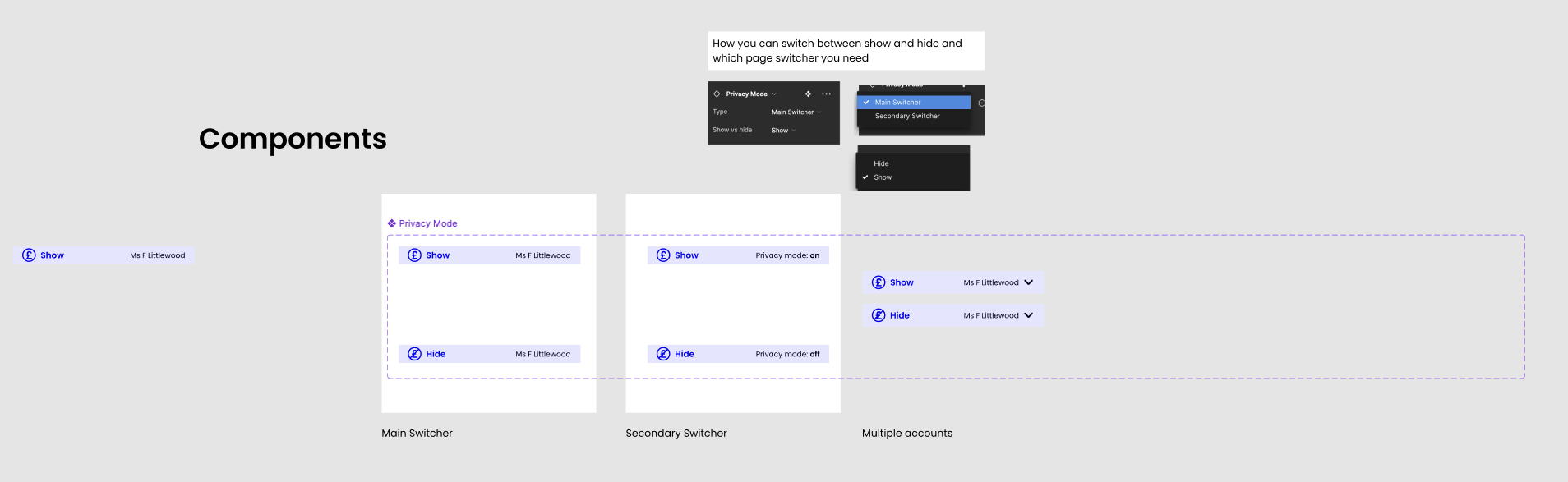Image resolution: width=1568 pixels, height=482 pixels.
Task: Click the purple component icon next to the Privacy Mode label
Action: tap(392, 223)
